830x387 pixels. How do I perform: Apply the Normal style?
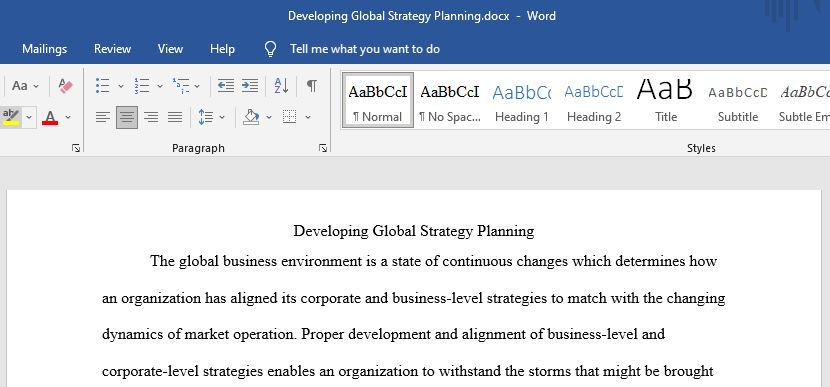pyautogui.click(x=378, y=101)
